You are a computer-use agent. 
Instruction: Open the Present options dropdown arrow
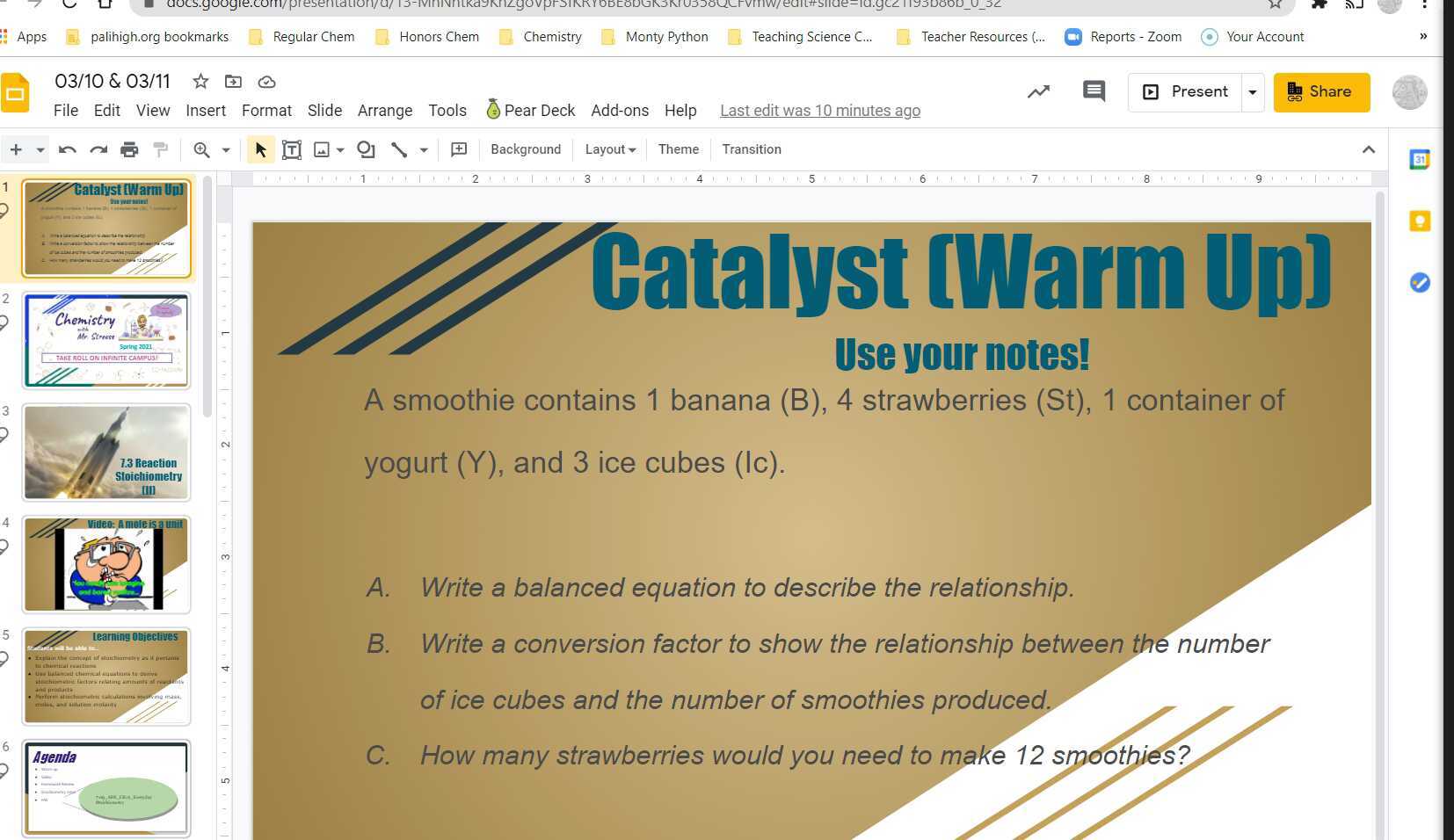[x=1252, y=91]
